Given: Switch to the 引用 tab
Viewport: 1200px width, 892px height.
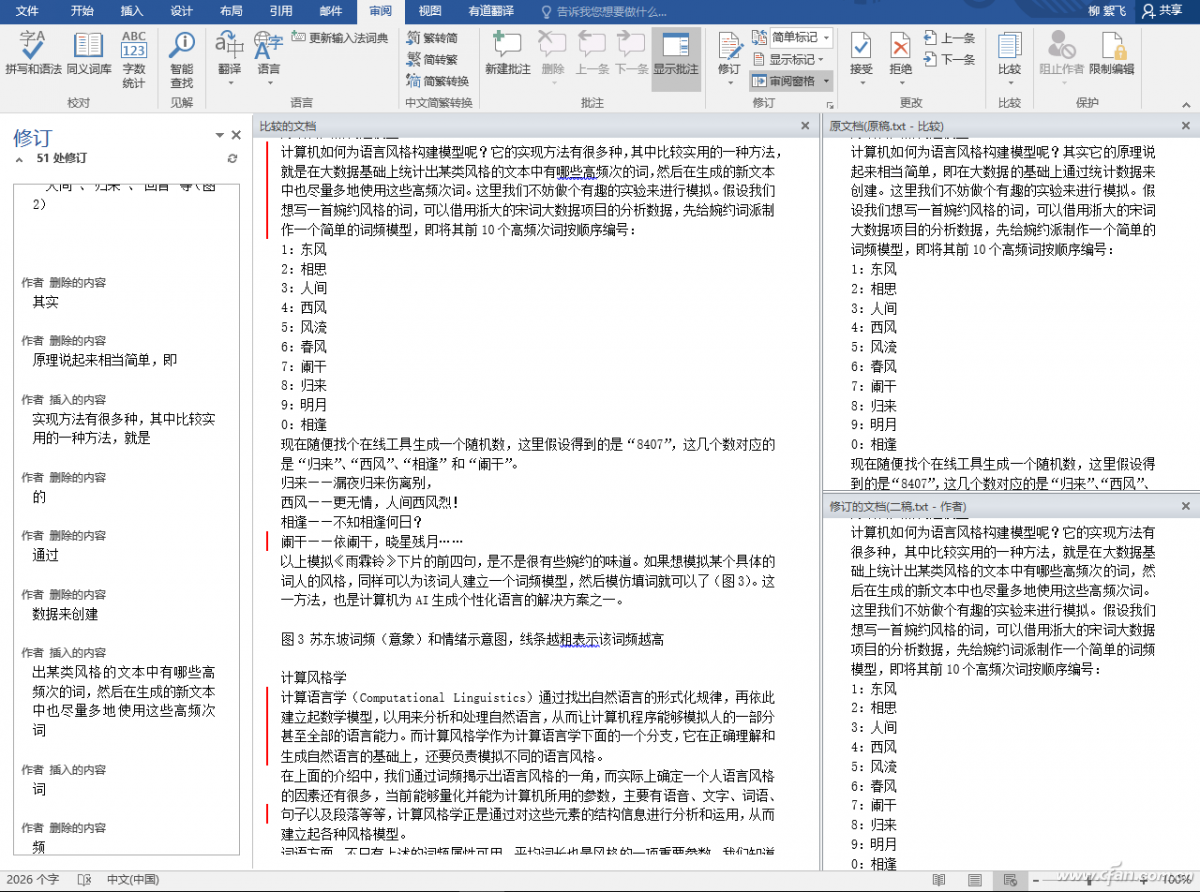Looking at the screenshot, I should click(x=281, y=10).
